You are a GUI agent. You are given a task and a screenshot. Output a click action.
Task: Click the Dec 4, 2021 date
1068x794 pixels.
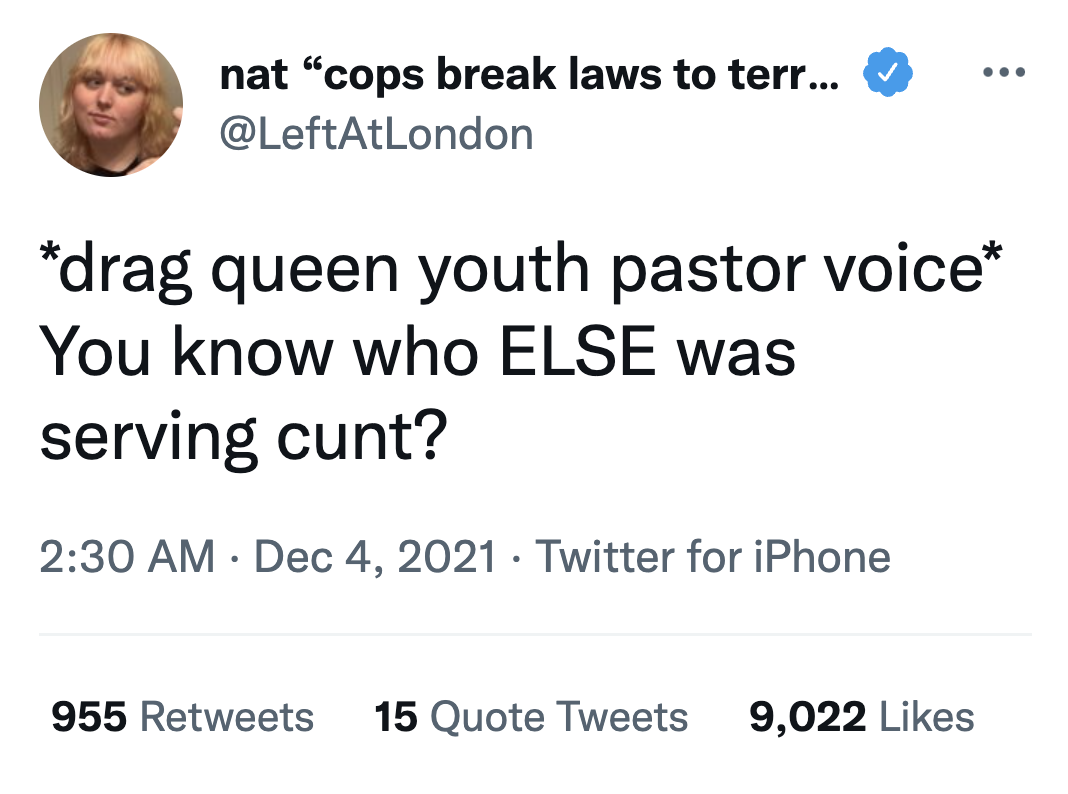[375, 557]
